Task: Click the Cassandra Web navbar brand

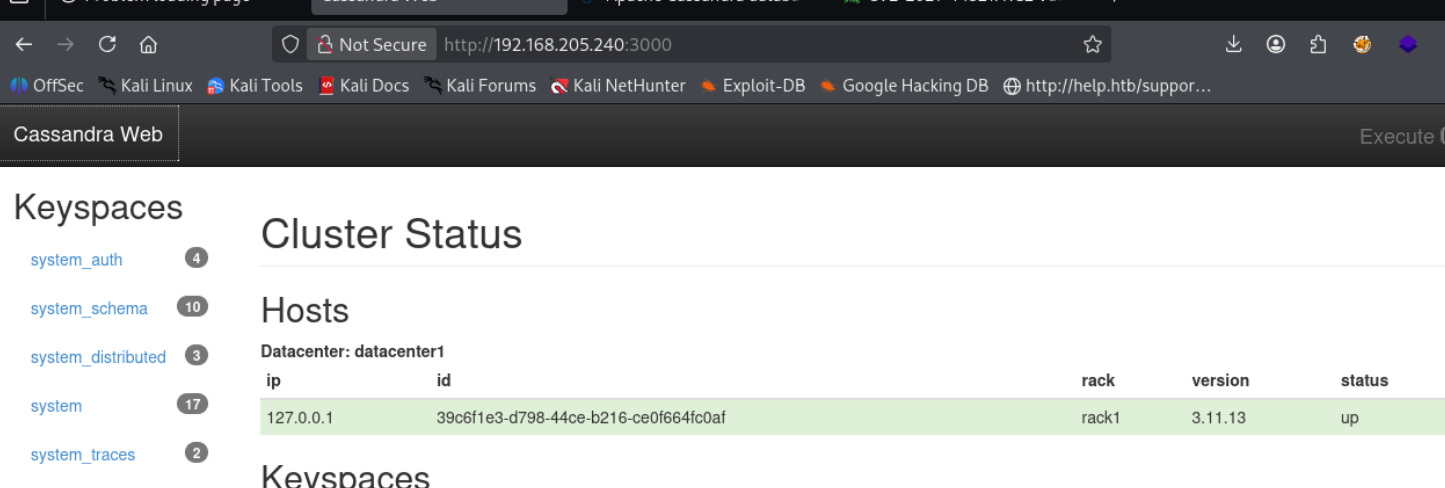Action: pos(88,134)
